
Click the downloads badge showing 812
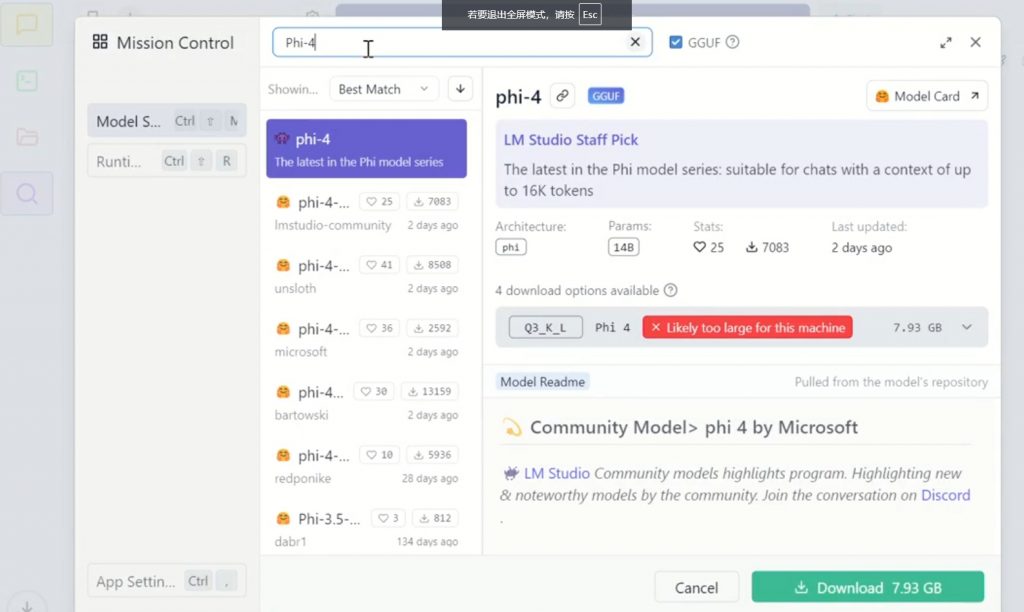(x=436, y=518)
